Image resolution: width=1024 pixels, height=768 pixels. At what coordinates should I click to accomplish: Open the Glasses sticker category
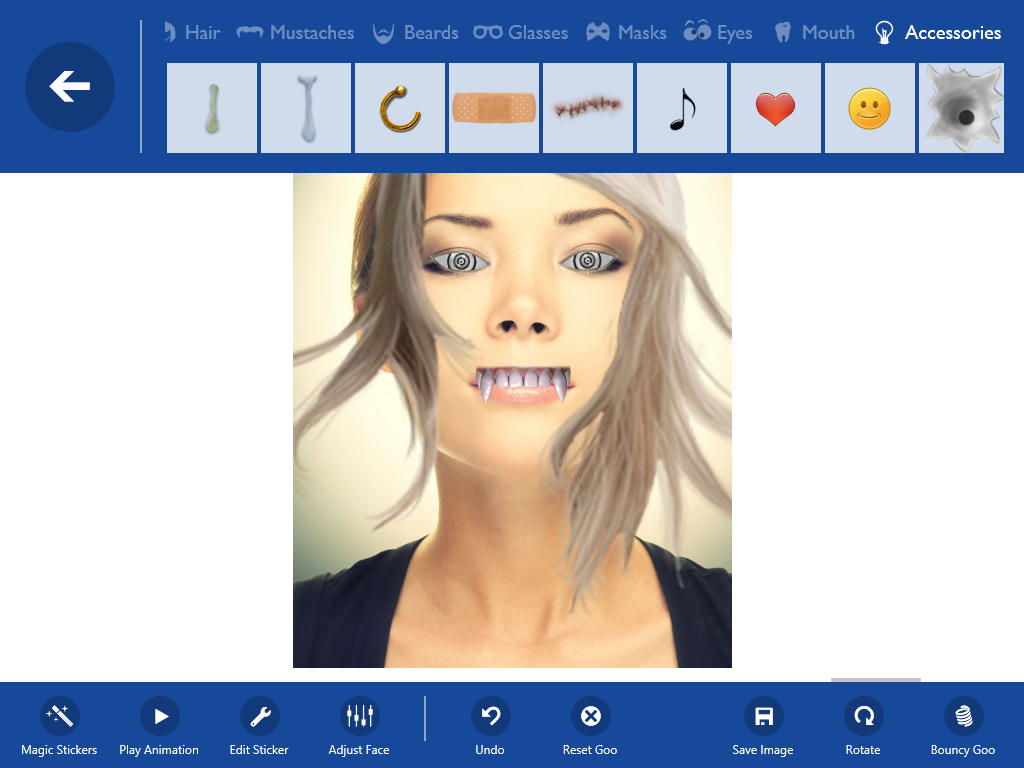point(521,33)
